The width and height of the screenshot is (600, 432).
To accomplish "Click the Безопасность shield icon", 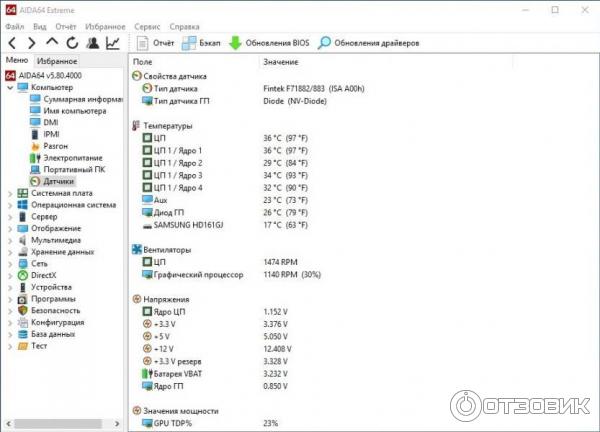I will (x=23, y=311).
